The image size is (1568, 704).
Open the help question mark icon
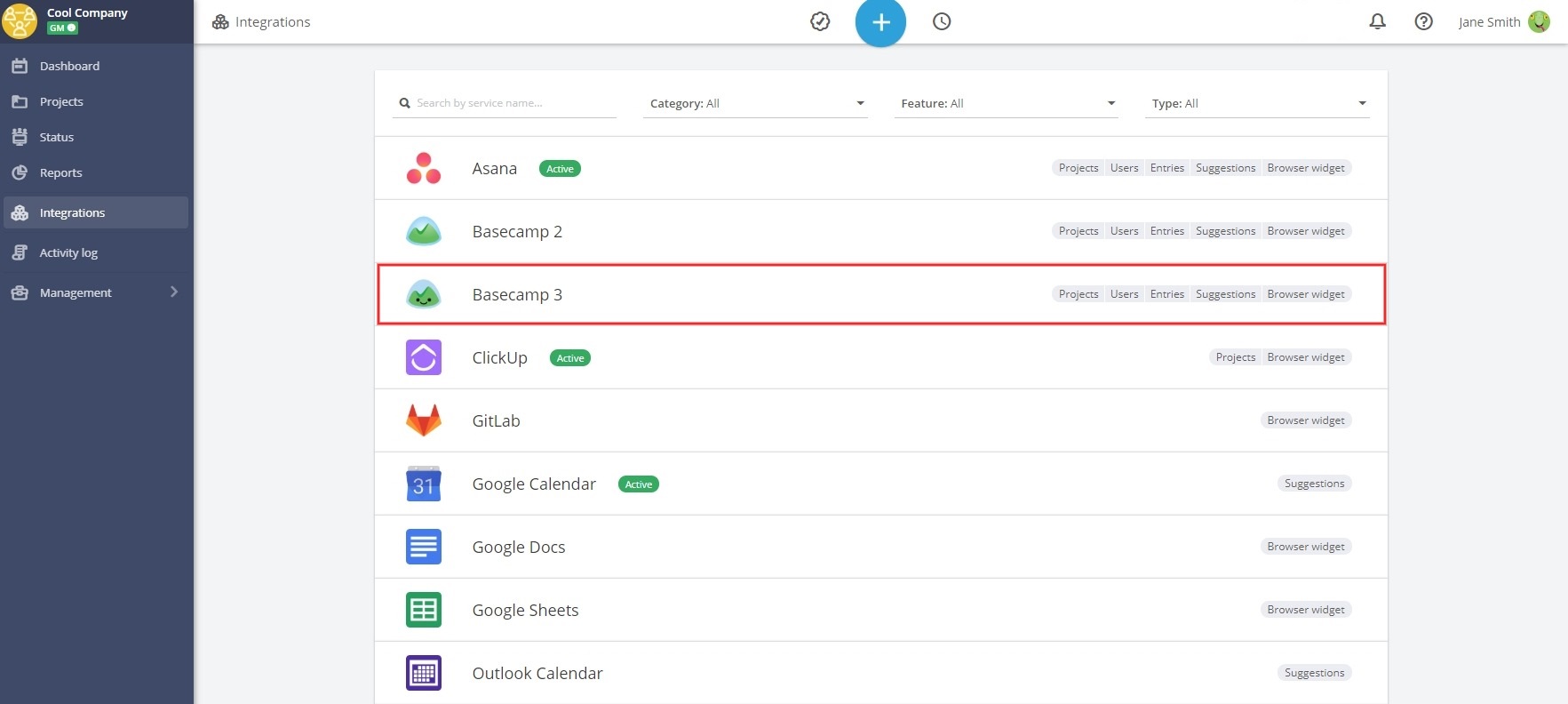[1424, 21]
